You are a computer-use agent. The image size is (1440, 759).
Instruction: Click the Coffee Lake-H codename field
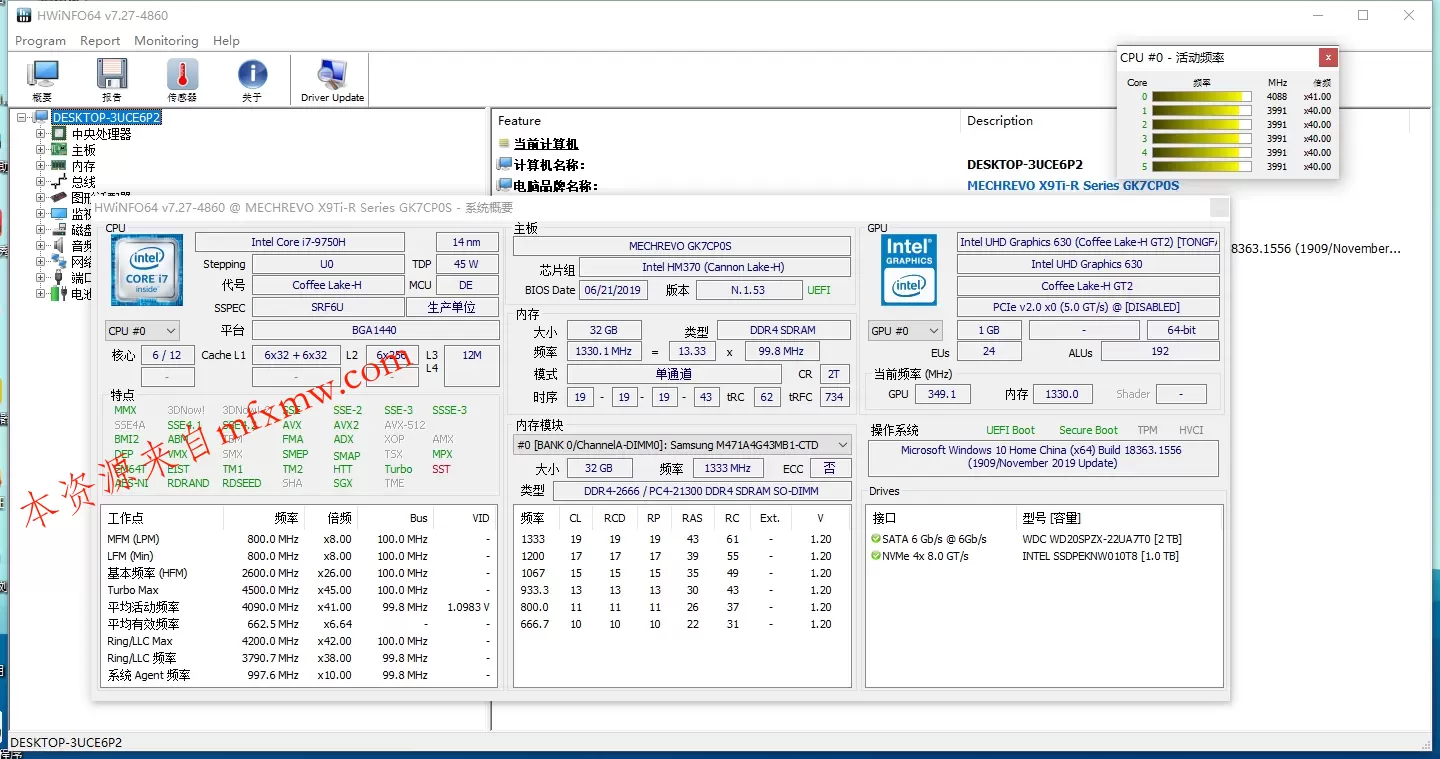(327, 285)
